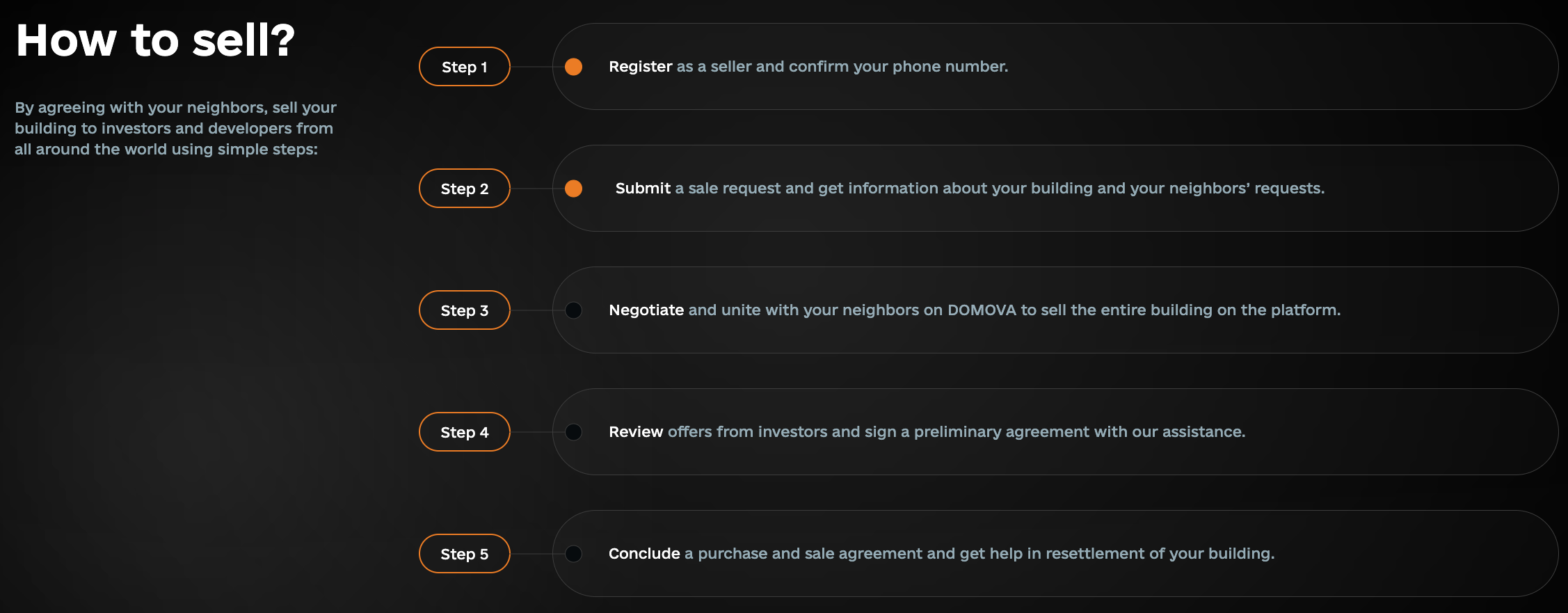Image resolution: width=1568 pixels, height=613 pixels.
Task: Click the dark dot beside Conclude step
Action: (x=573, y=554)
